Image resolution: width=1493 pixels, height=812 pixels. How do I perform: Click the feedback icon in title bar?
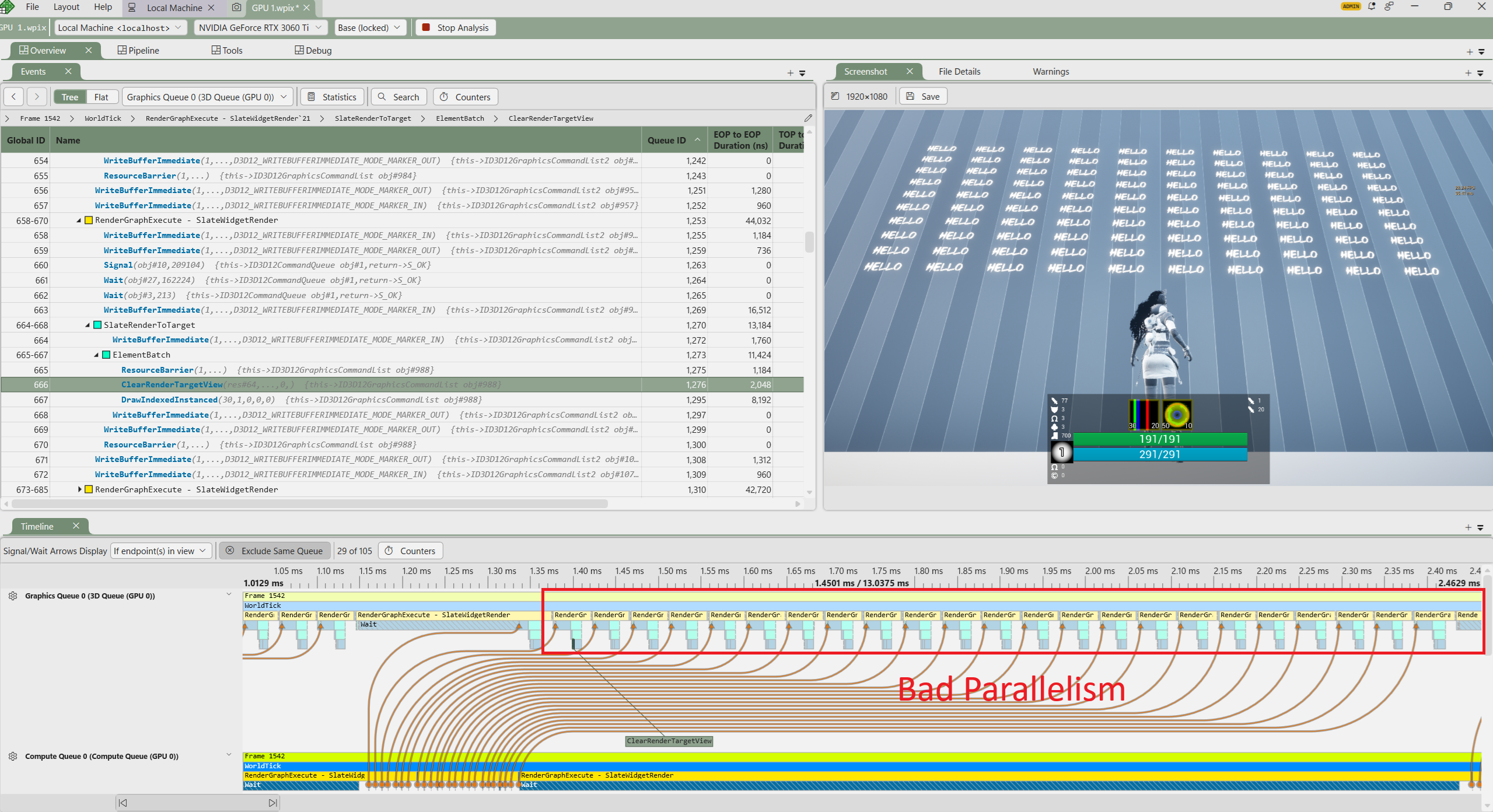(1389, 6)
